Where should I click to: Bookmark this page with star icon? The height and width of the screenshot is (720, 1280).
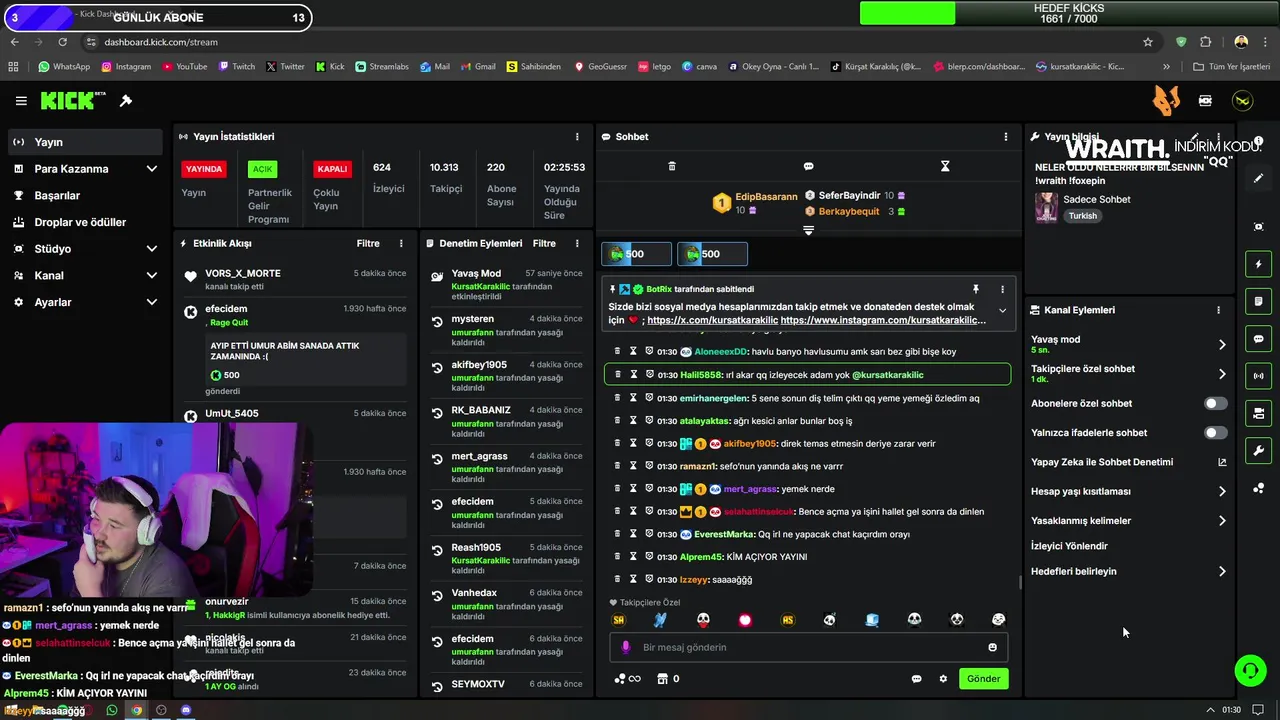[1148, 42]
